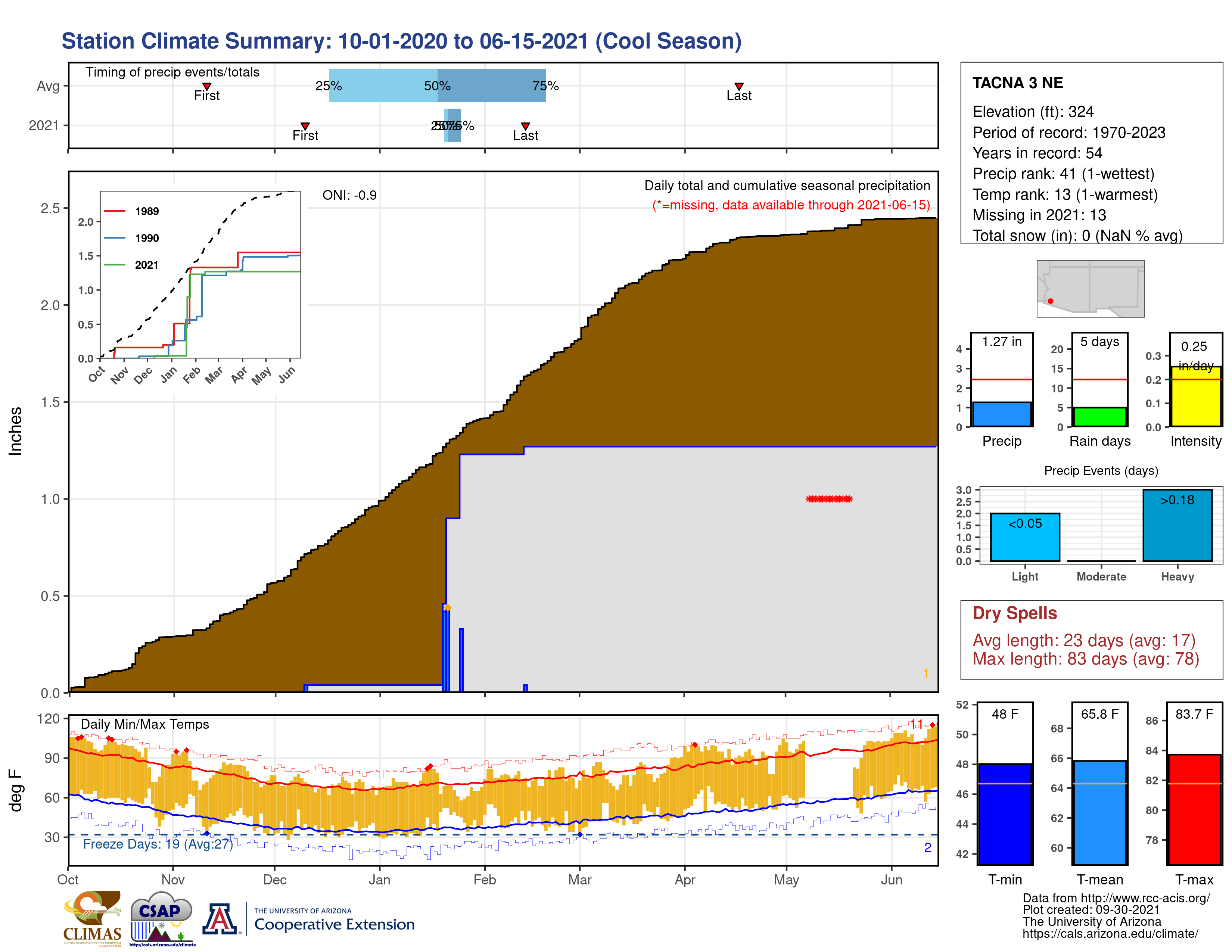This screenshot has height=952, width=1232.
Task: Click the Light <0.05 events bar
Action: [x=1025, y=537]
